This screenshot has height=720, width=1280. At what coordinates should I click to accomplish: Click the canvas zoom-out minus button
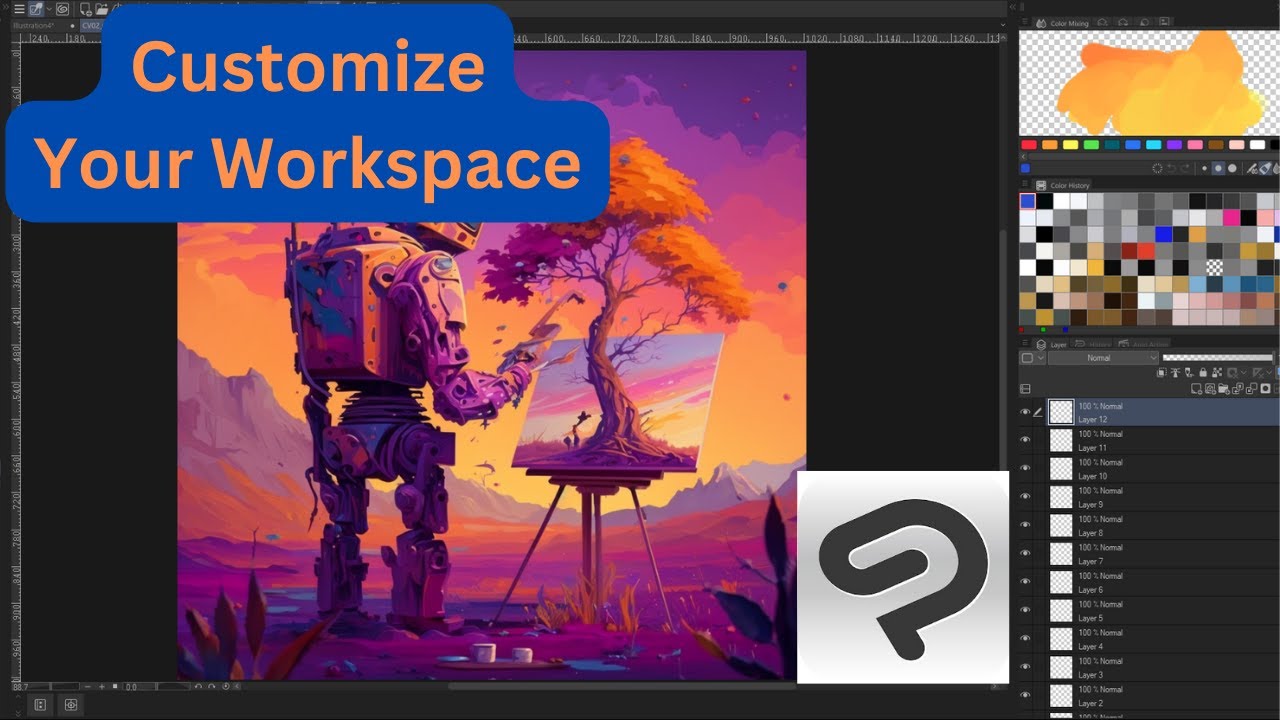87,687
